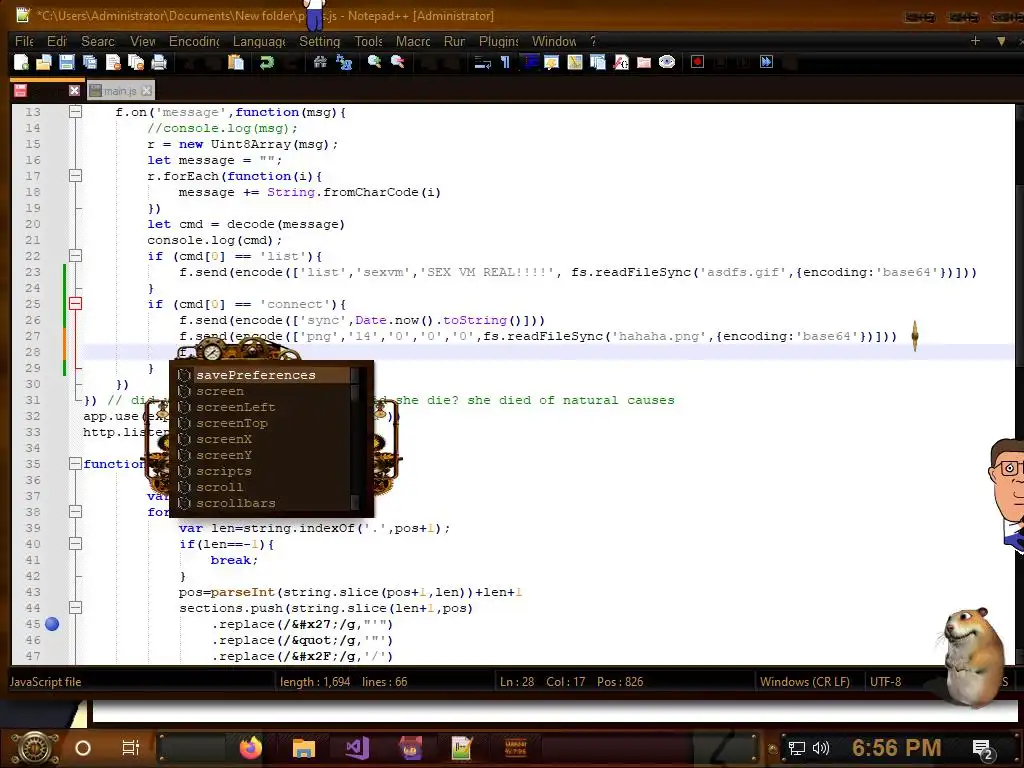Click the Close document toolbar icon
The image size is (1024, 768).
point(113,62)
